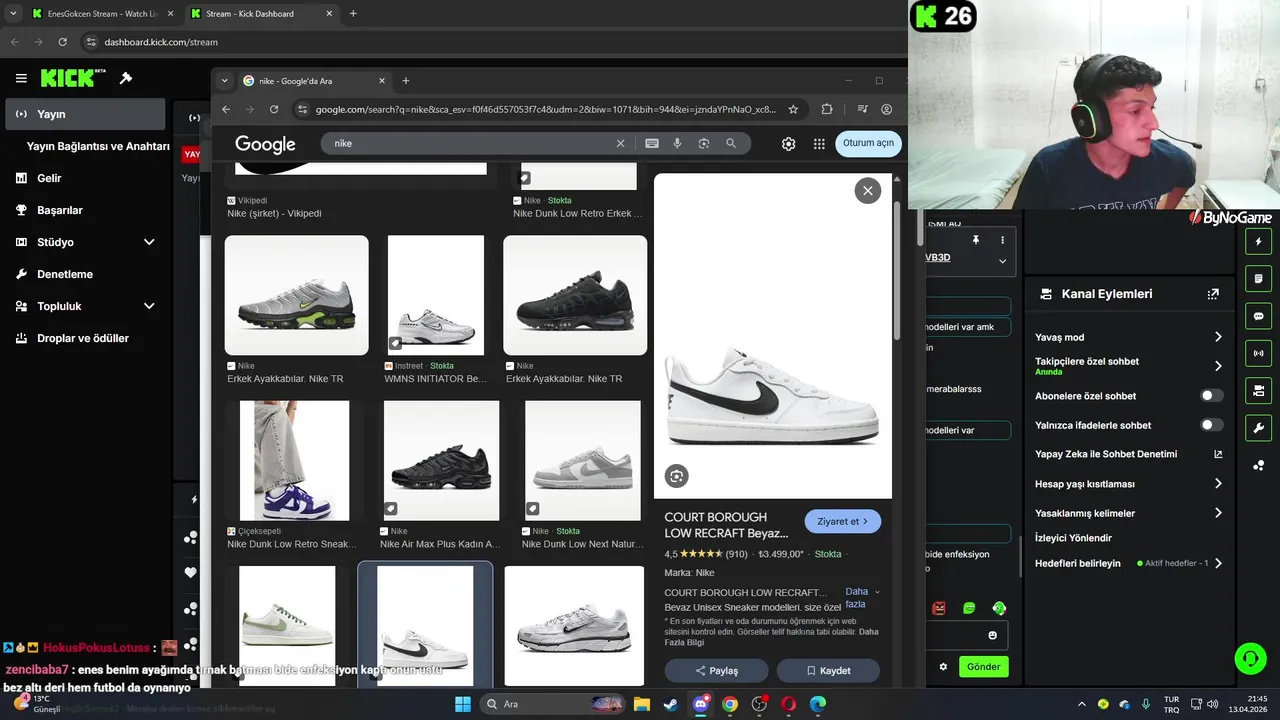The image size is (1280, 720).
Task: Close the shoe image preview panel
Action: [867, 190]
